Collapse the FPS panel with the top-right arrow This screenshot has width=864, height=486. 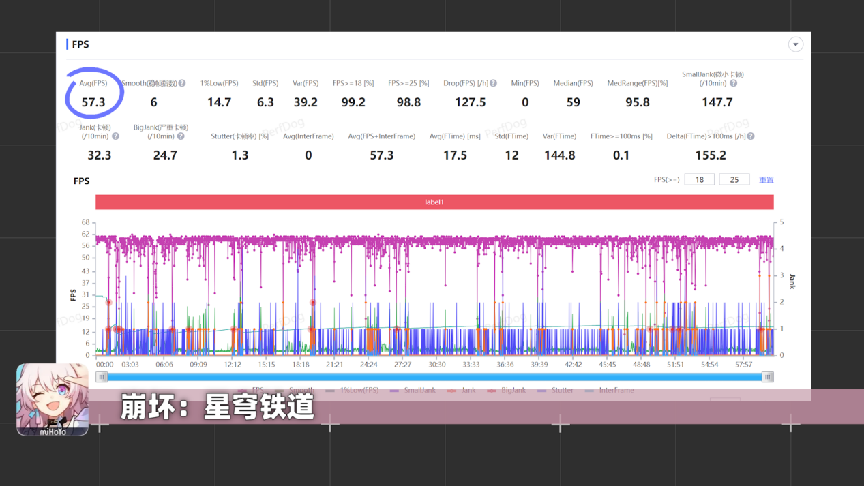795,45
